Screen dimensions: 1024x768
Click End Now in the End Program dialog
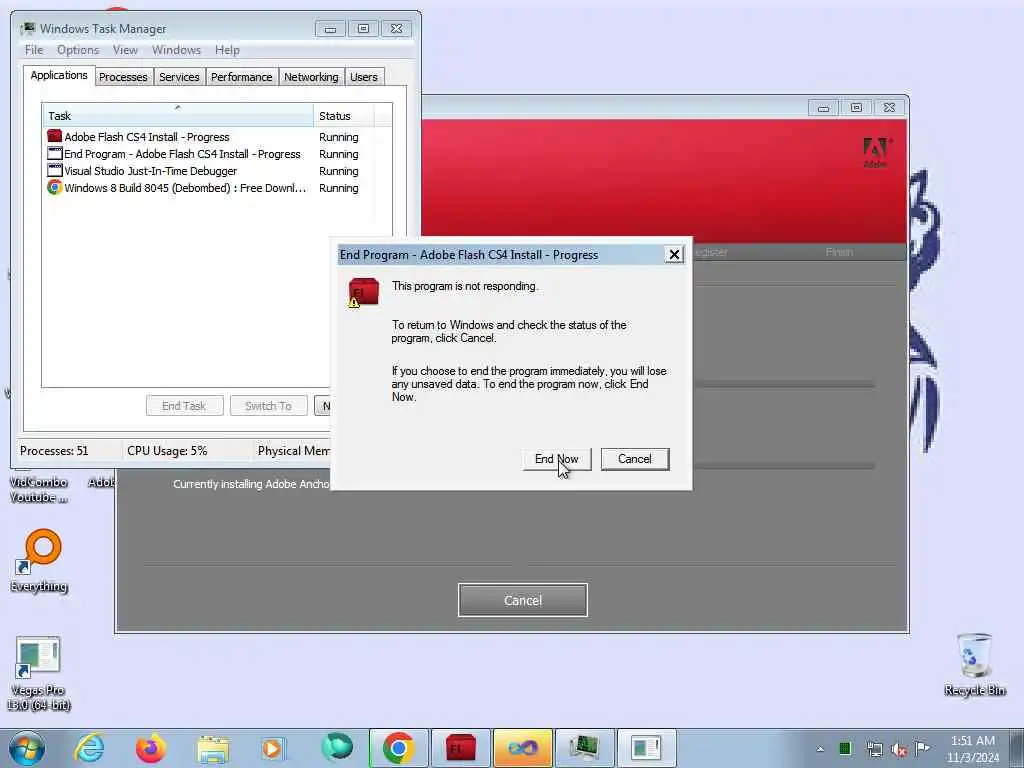[556, 459]
